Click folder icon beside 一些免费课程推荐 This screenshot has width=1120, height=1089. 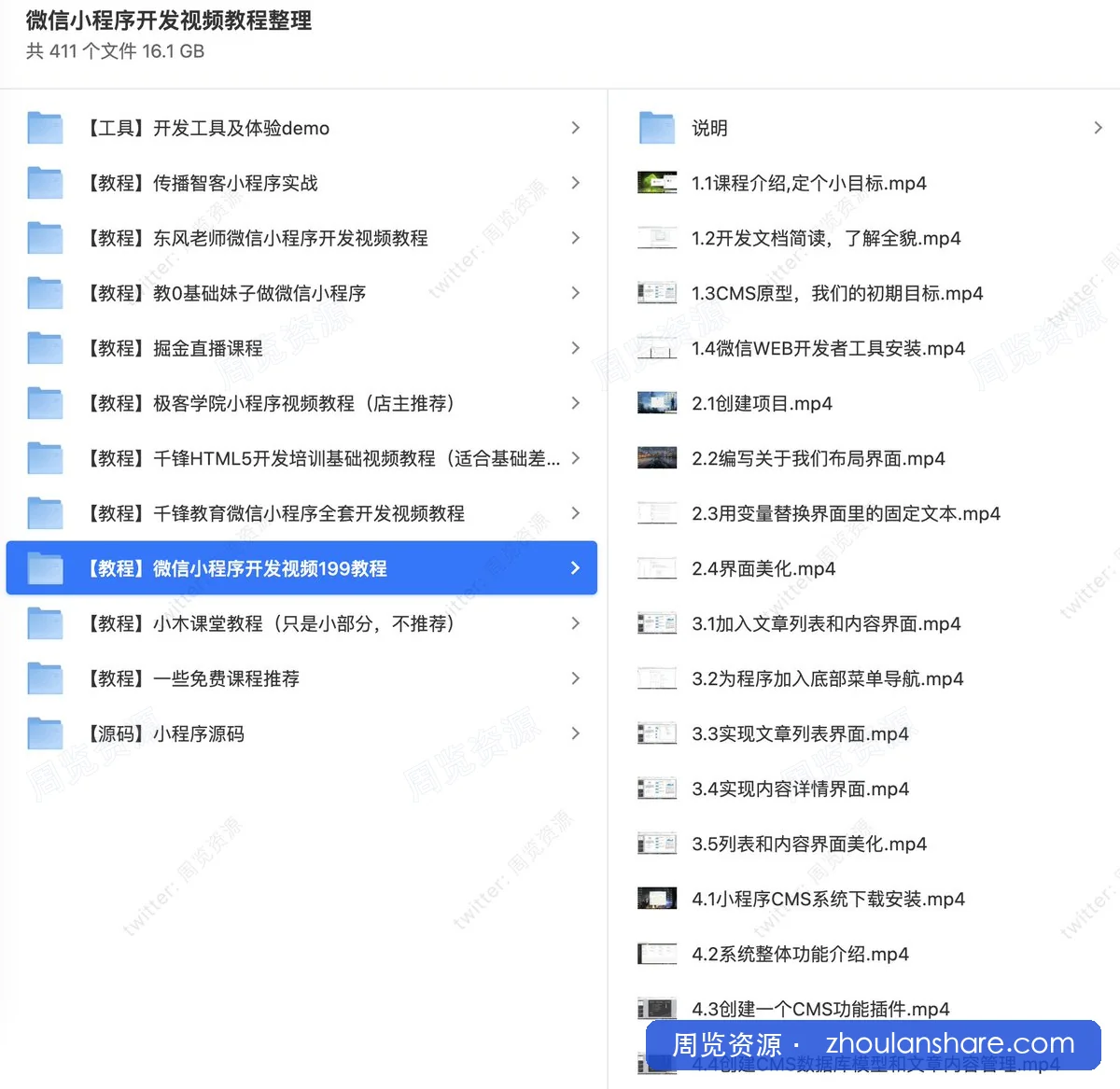click(x=45, y=678)
